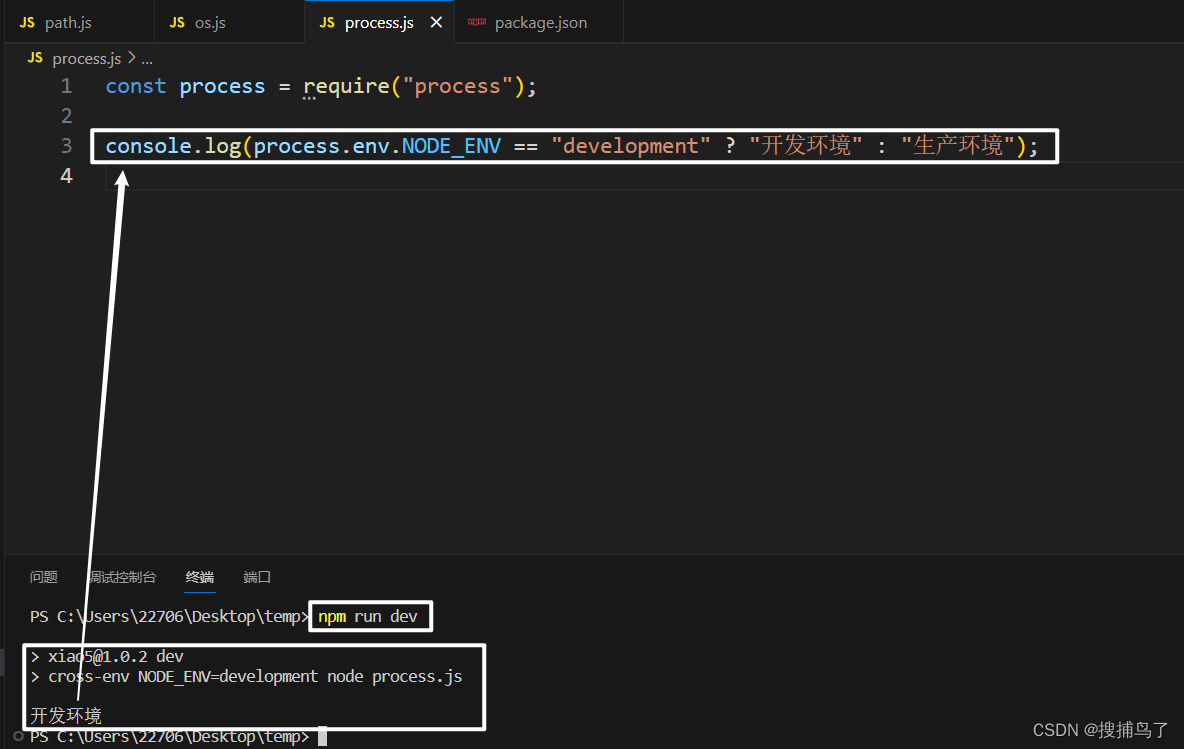The width and height of the screenshot is (1184, 749).
Task: Switch to the os.js tab
Action: tap(230, 23)
